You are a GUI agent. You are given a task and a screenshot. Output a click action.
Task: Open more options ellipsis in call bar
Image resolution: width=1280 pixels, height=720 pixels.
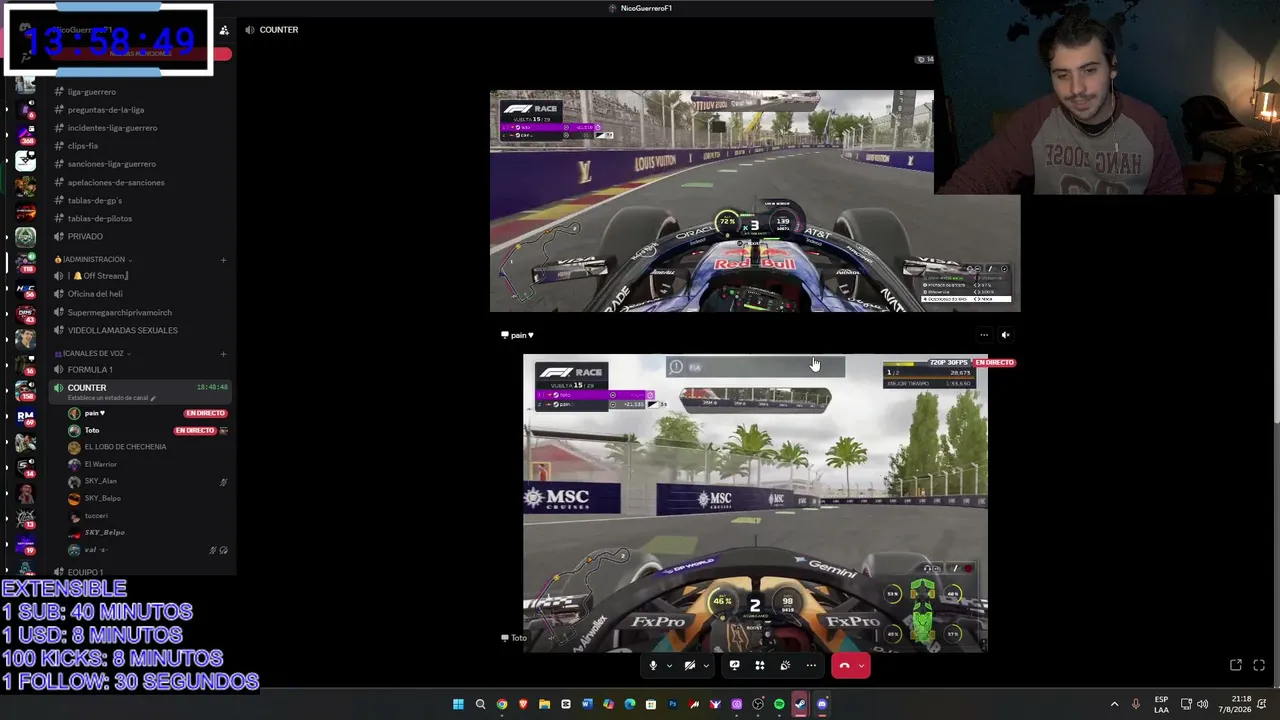(x=811, y=665)
